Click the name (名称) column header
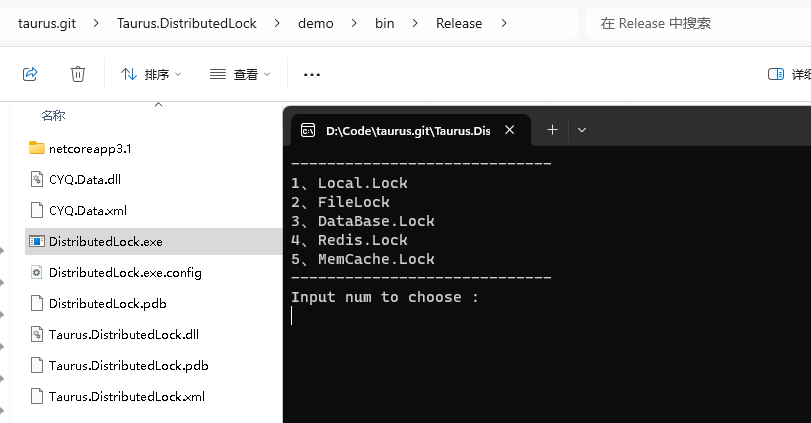 click(x=54, y=115)
